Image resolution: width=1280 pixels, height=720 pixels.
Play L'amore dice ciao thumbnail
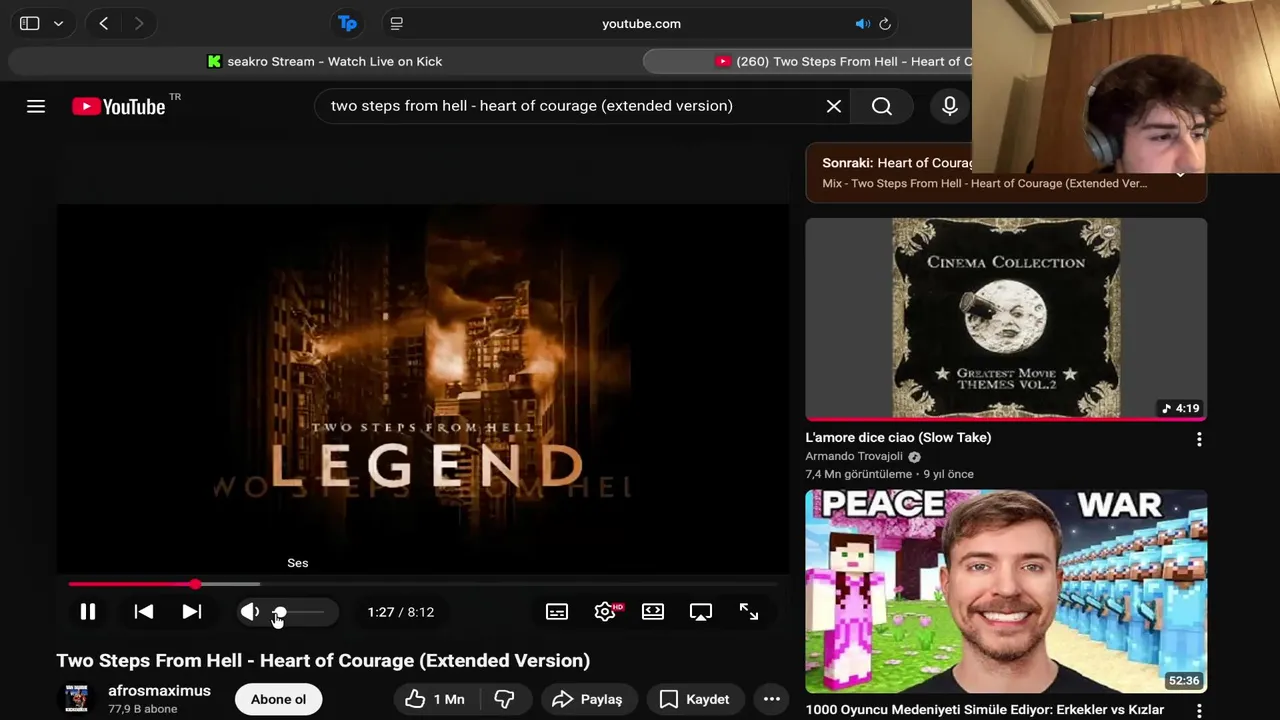pyautogui.click(x=1006, y=319)
